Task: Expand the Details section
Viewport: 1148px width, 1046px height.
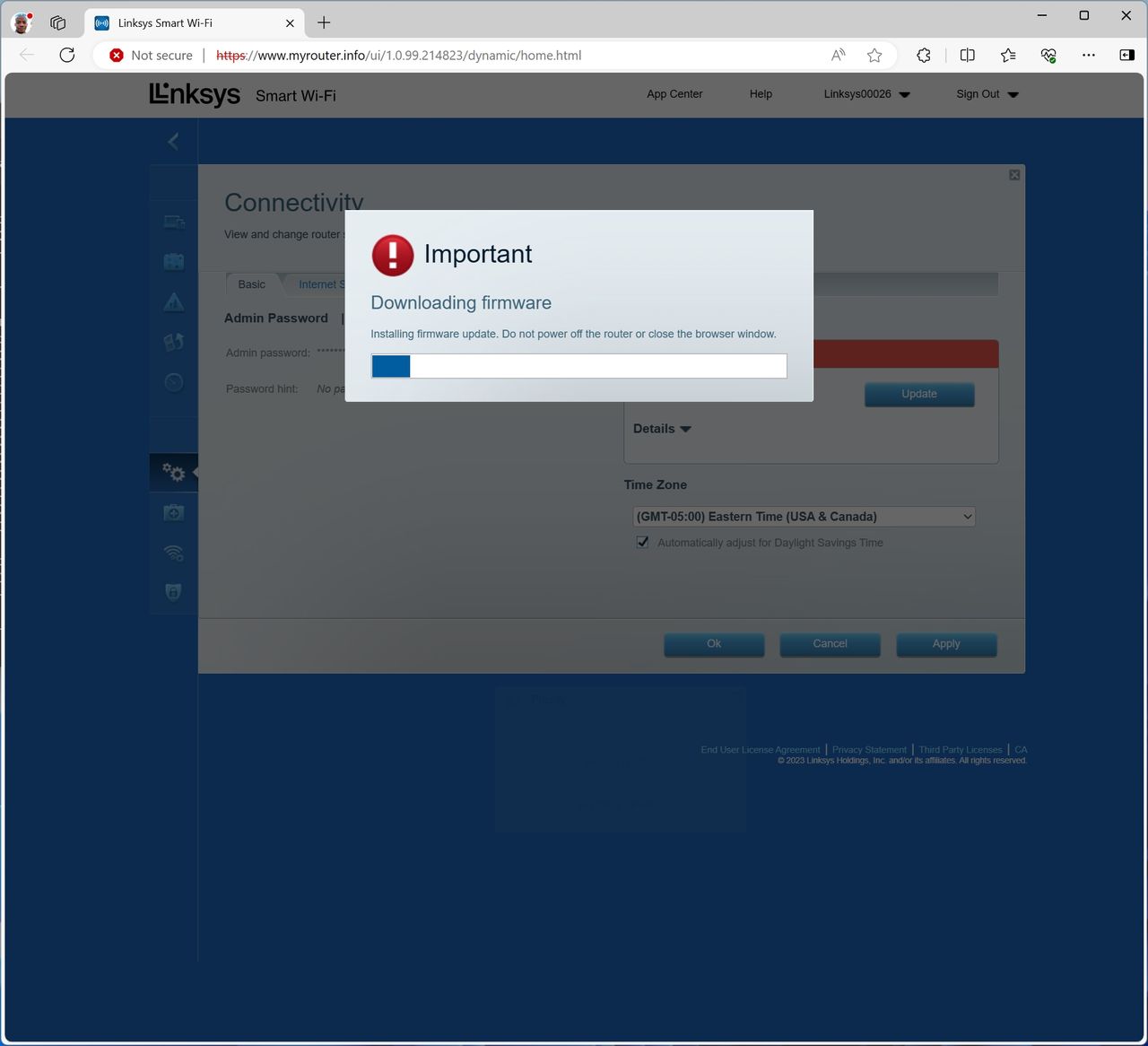Action: point(662,429)
